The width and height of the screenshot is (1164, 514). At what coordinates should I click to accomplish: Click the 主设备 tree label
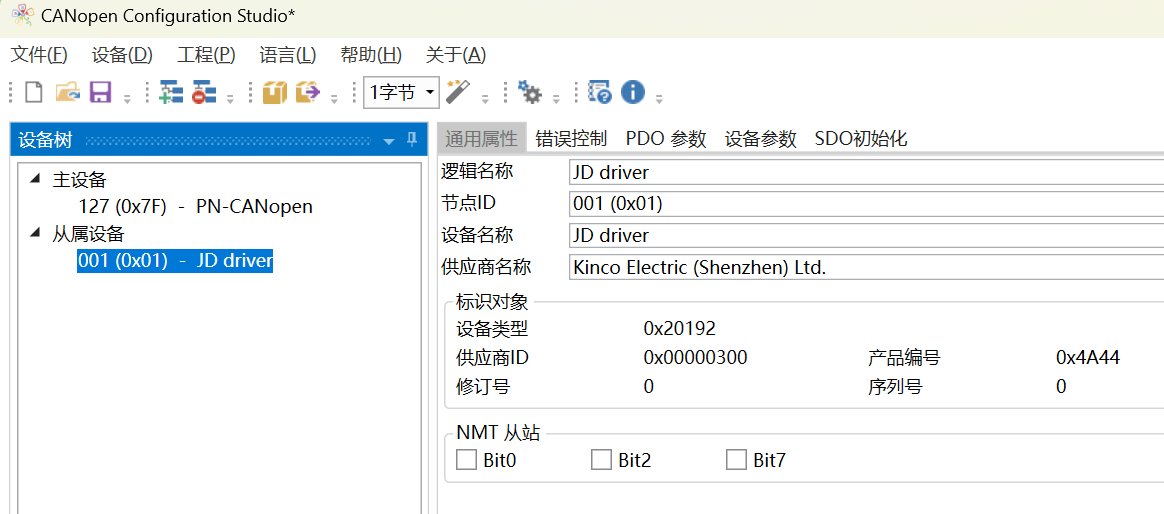click(x=79, y=179)
